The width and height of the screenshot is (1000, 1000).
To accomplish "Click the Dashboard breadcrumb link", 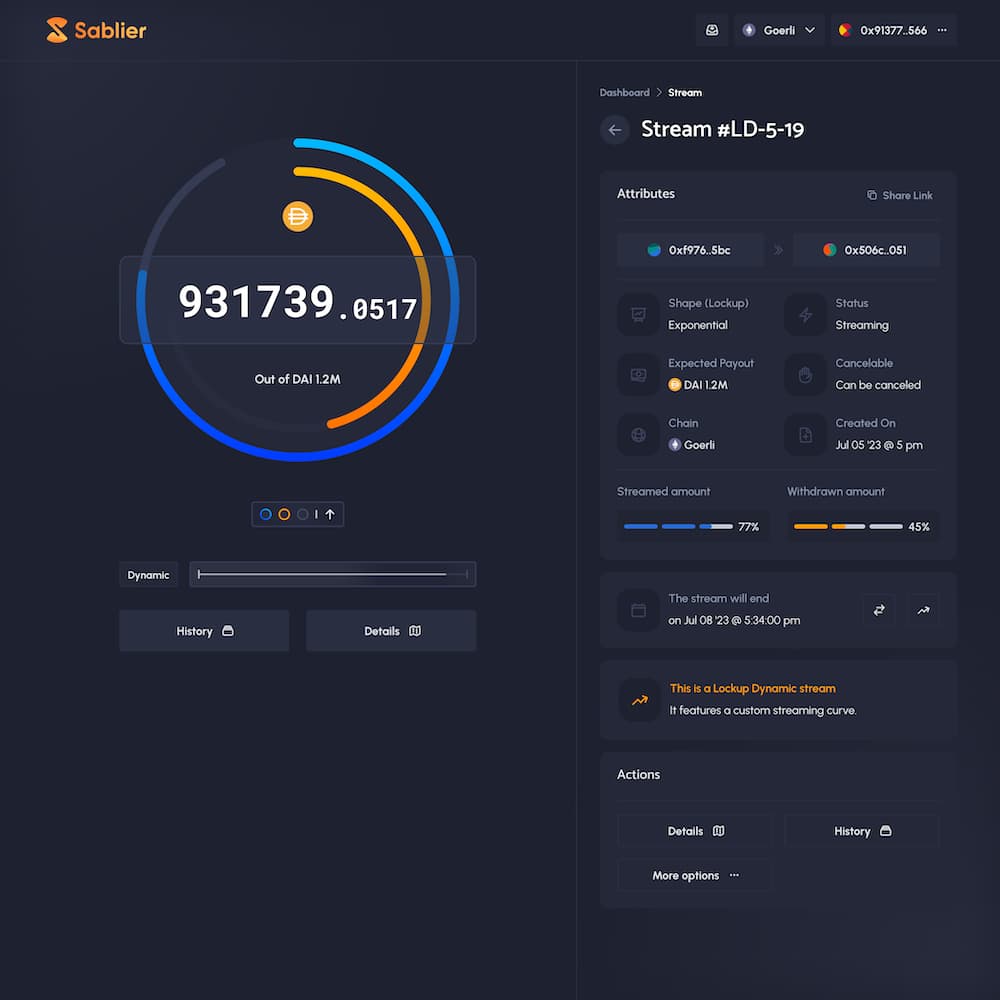I will [624, 92].
